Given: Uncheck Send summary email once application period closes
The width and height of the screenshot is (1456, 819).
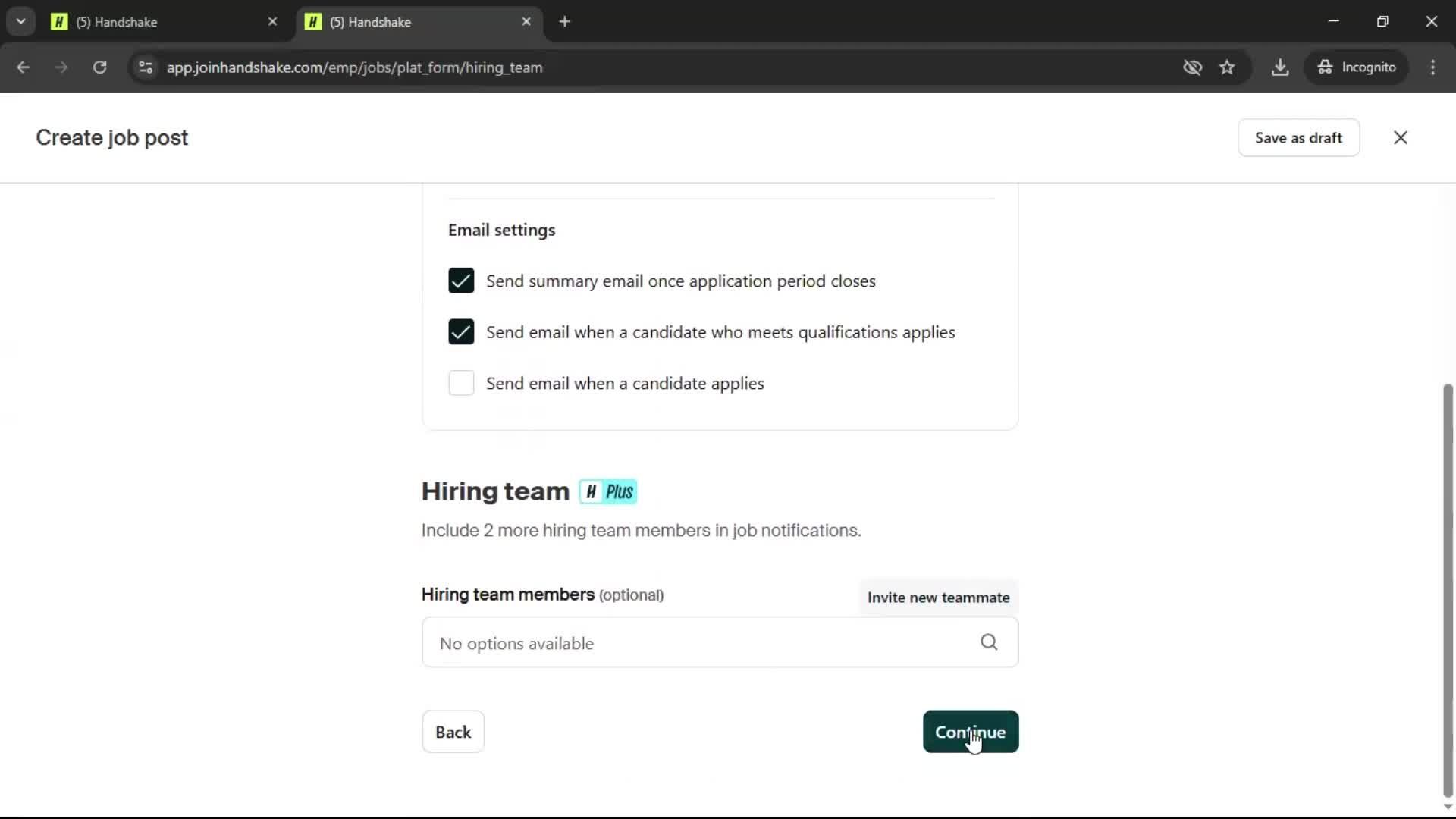Looking at the screenshot, I should (x=461, y=281).
